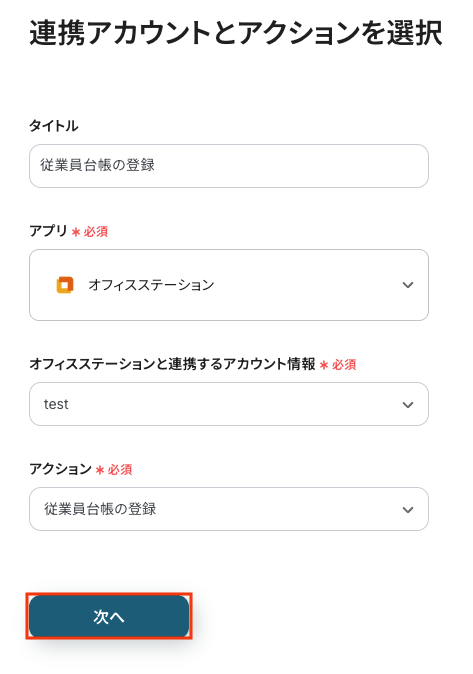This screenshot has height=674, width=473.
Task: Click the タイトル field label
Action: tap(54, 126)
